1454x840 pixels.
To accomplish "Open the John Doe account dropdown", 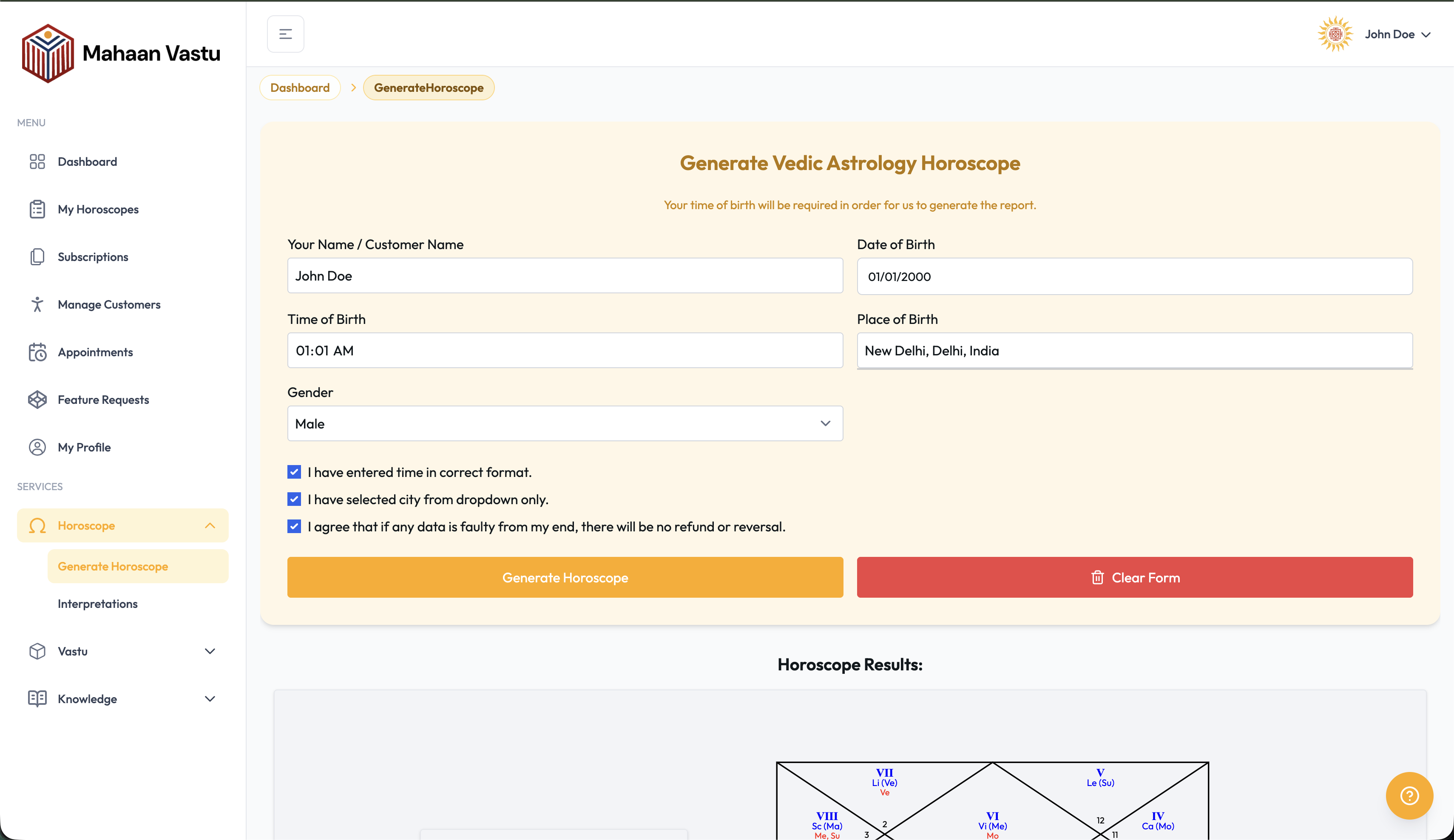I will point(1397,34).
